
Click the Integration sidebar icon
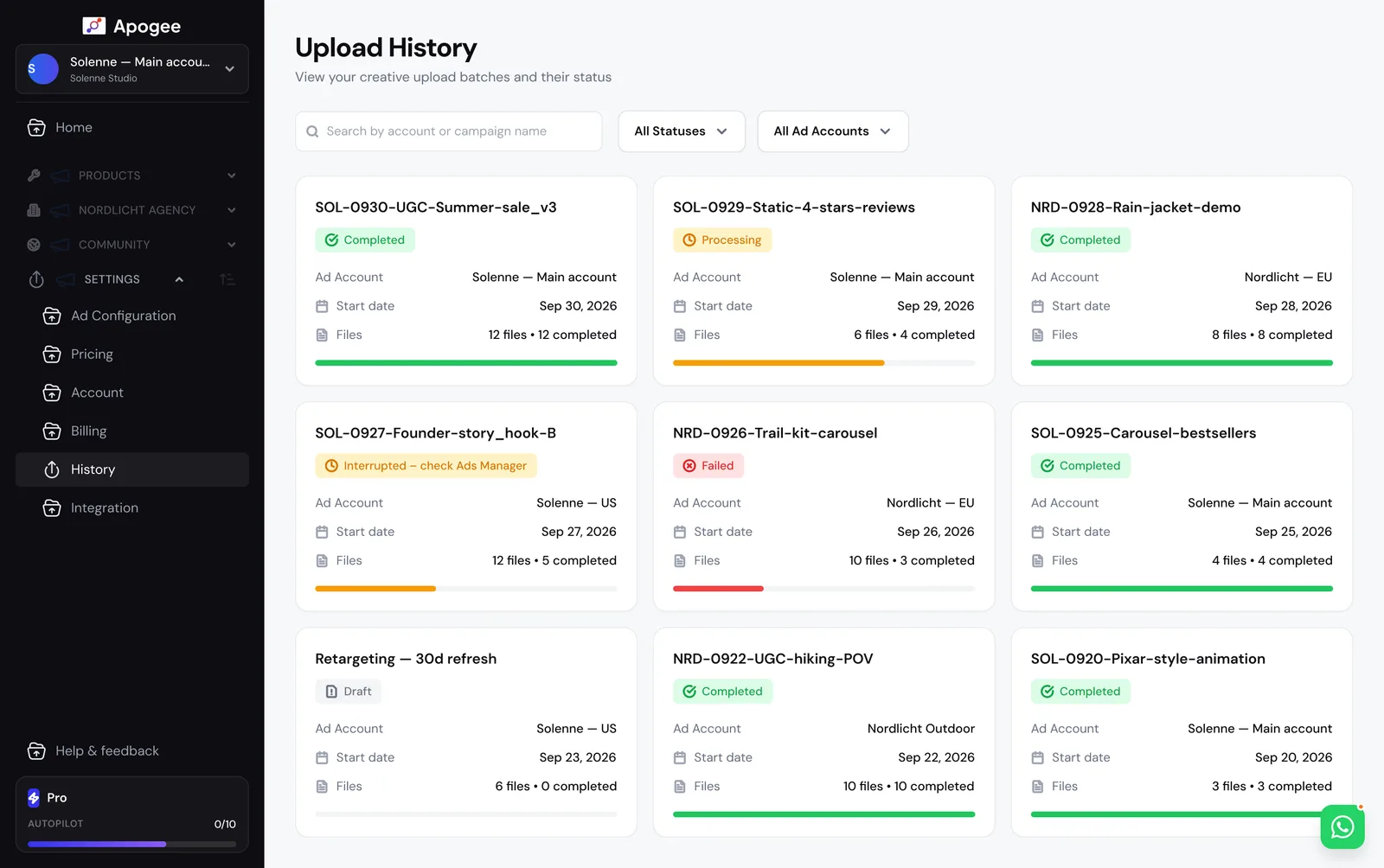(x=52, y=508)
